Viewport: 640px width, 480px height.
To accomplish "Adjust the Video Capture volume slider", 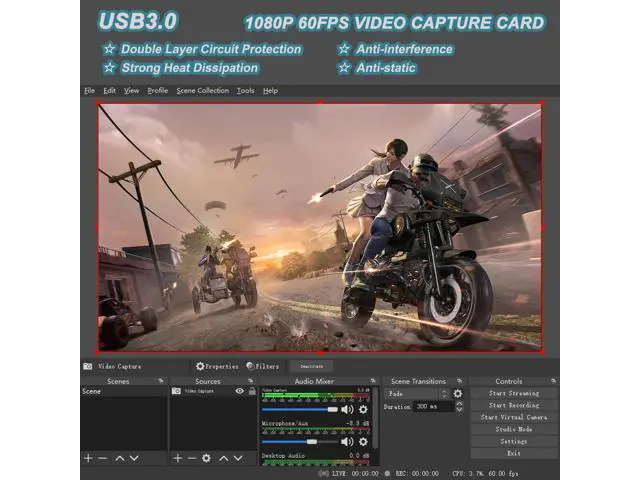I will click(300, 409).
